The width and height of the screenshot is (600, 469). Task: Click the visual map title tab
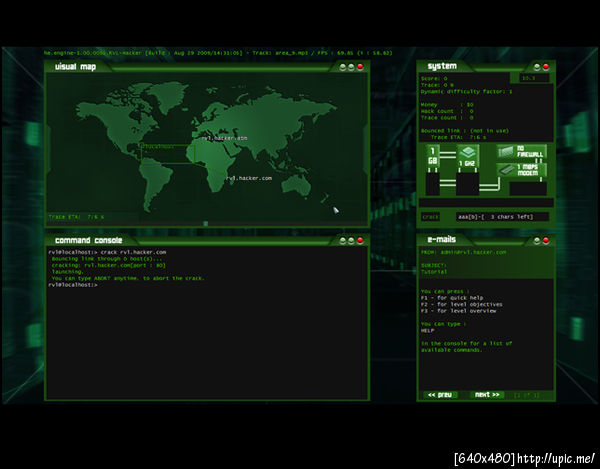coord(75,67)
